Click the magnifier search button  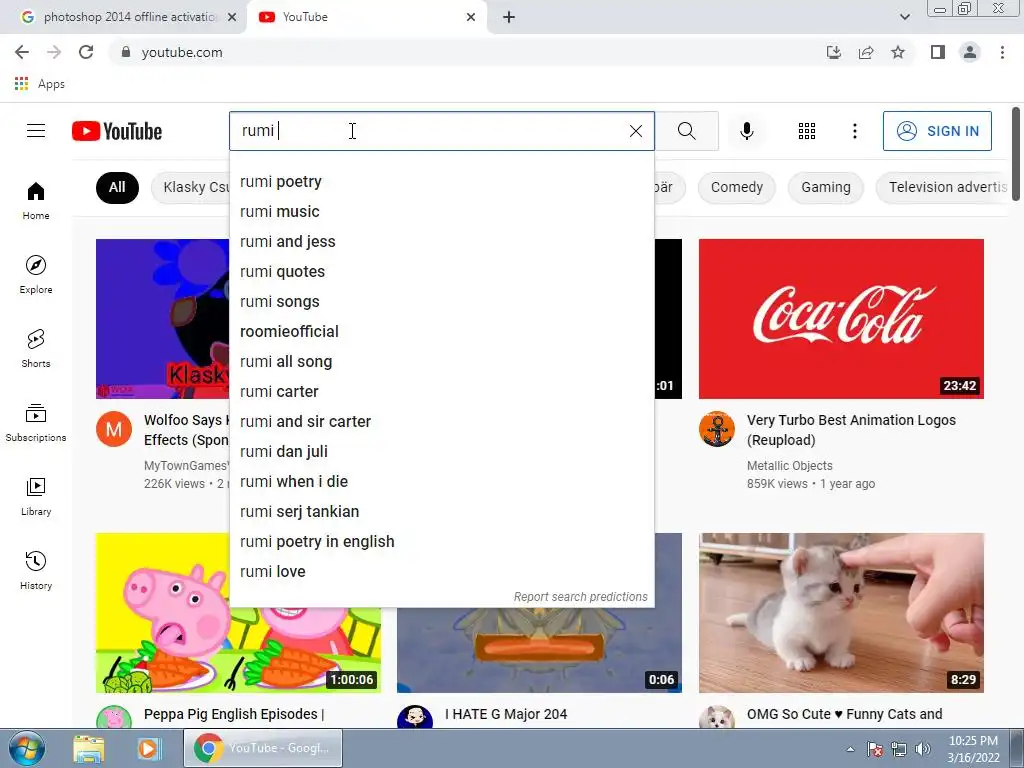pos(686,131)
